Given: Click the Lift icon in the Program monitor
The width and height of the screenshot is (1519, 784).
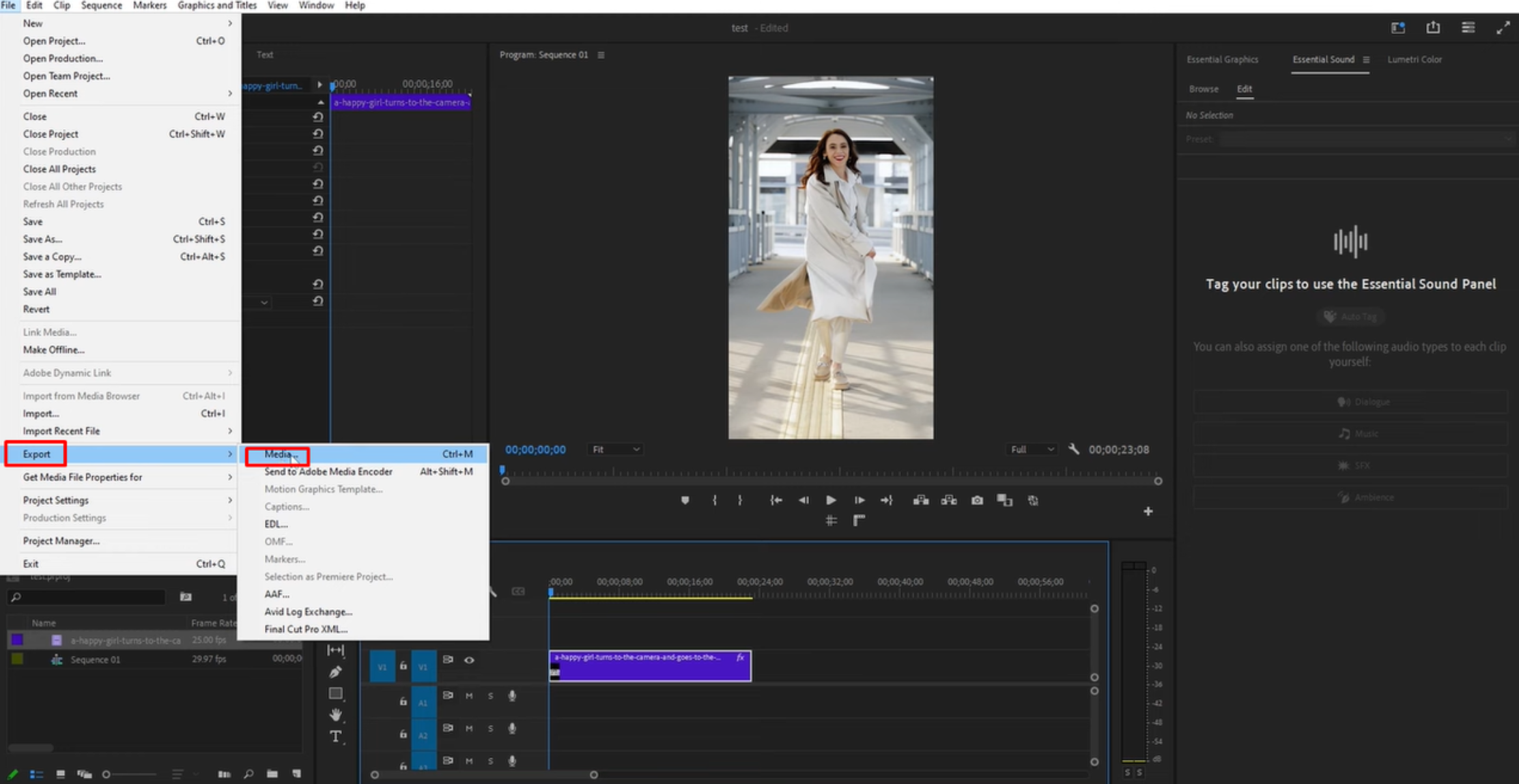Looking at the screenshot, I should (x=920, y=500).
